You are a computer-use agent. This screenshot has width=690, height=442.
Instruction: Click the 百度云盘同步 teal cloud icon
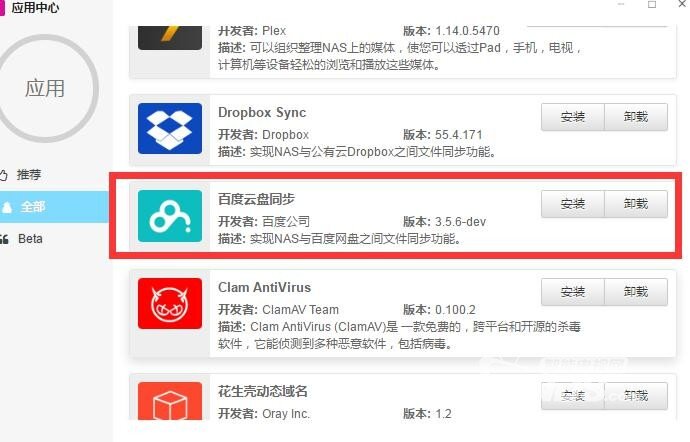click(x=170, y=216)
